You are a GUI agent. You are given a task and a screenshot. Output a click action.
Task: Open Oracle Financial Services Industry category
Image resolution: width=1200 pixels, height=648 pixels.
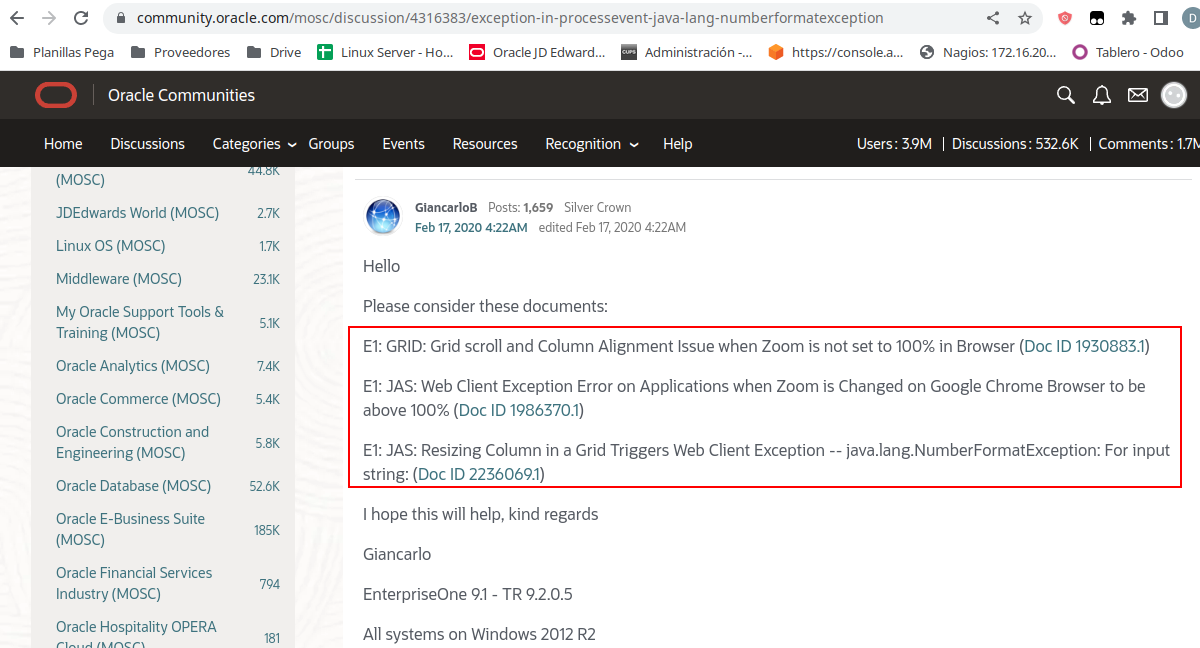[134, 583]
